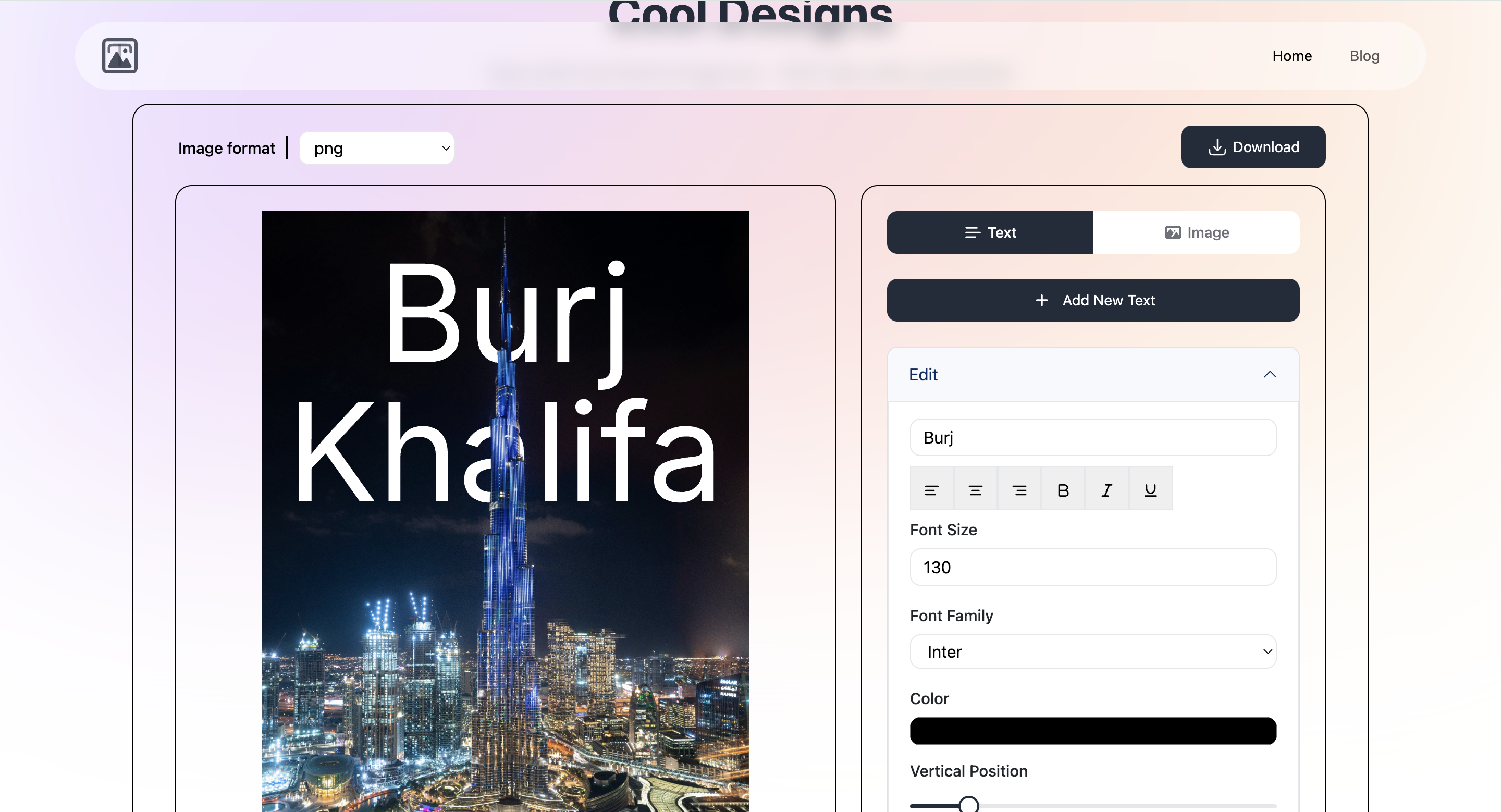Toggle italic formatting

tap(1106, 490)
